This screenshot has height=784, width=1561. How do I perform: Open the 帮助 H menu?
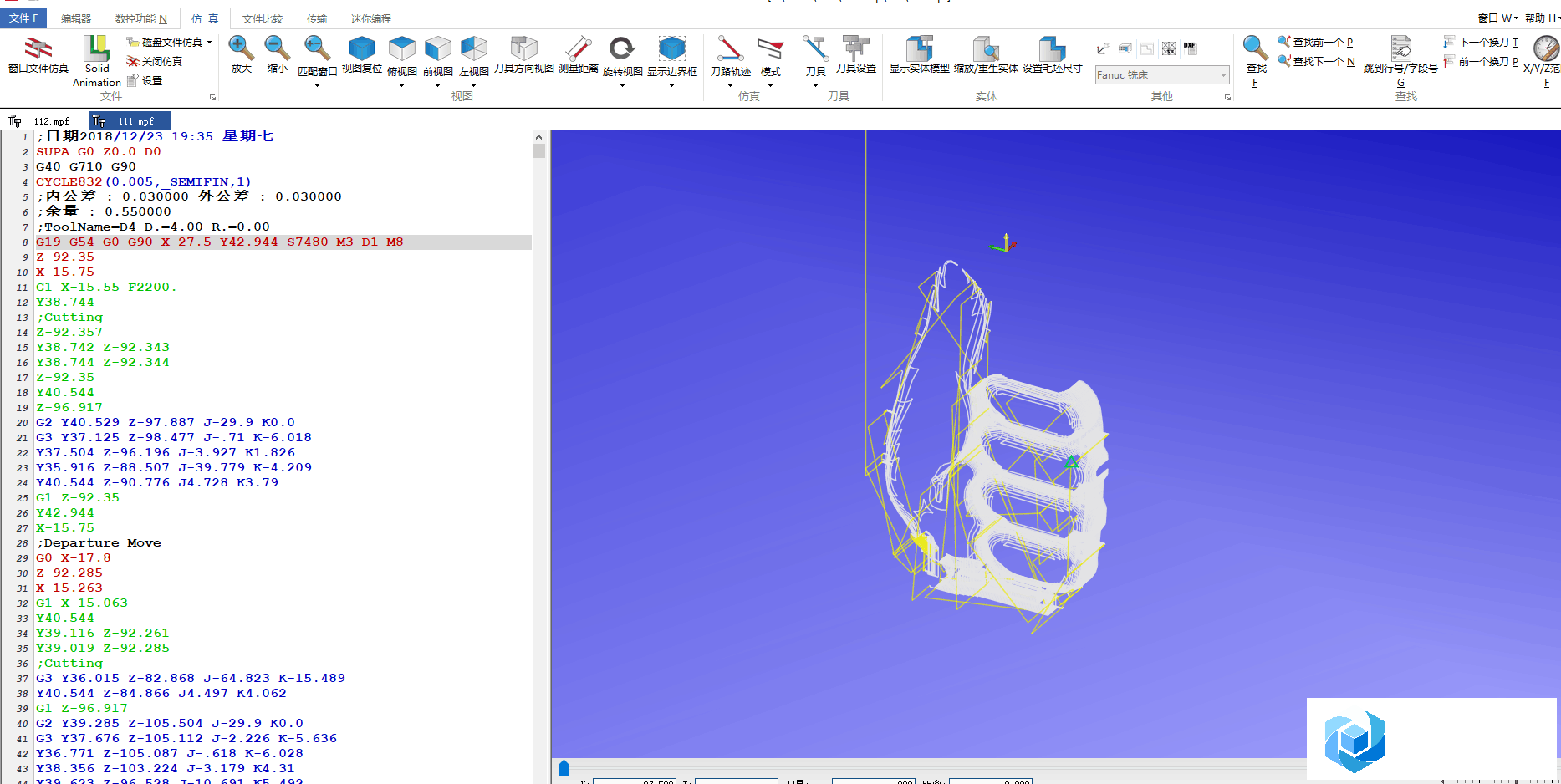[1541, 18]
